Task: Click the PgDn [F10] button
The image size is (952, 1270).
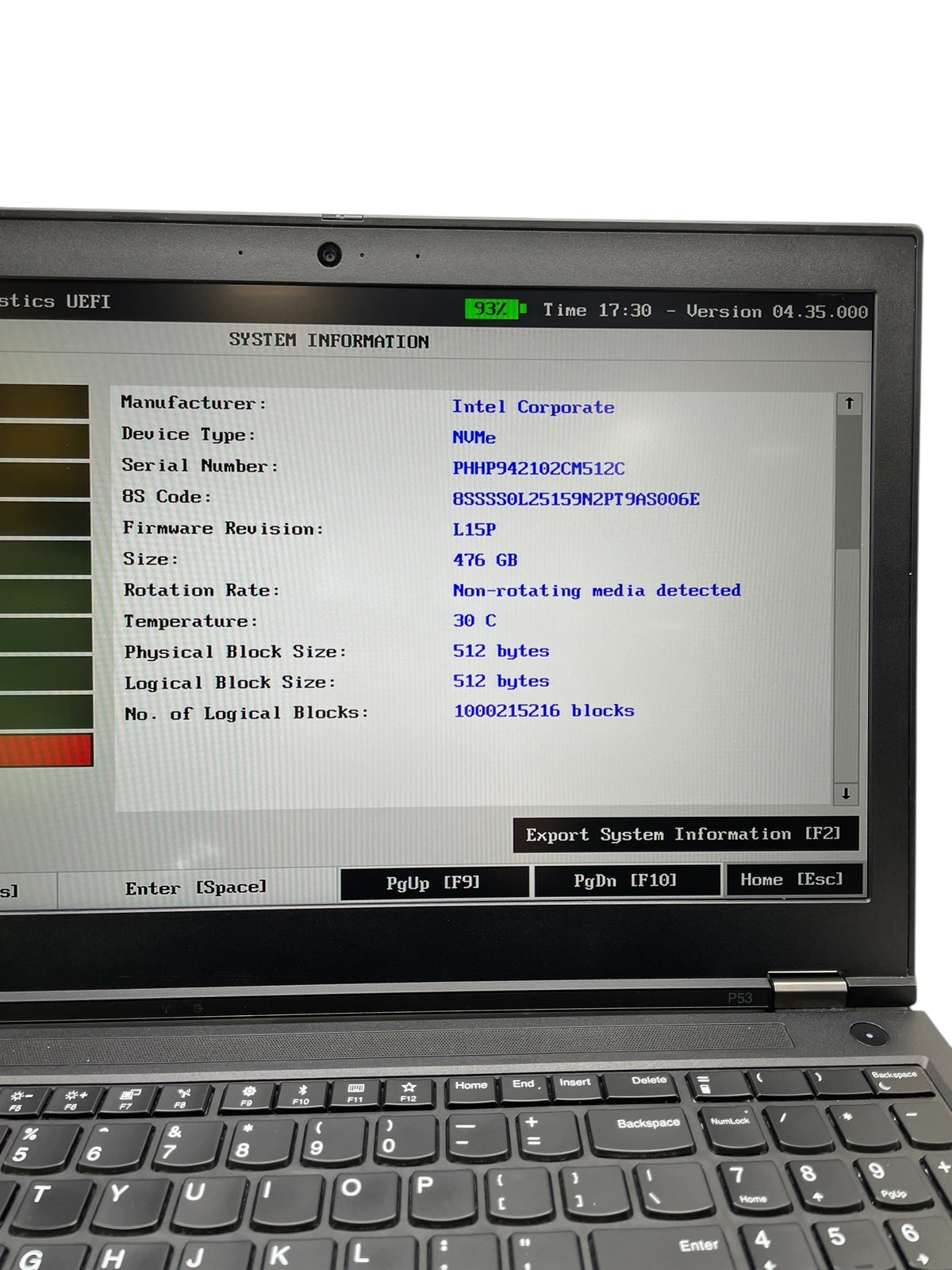Action: [627, 880]
